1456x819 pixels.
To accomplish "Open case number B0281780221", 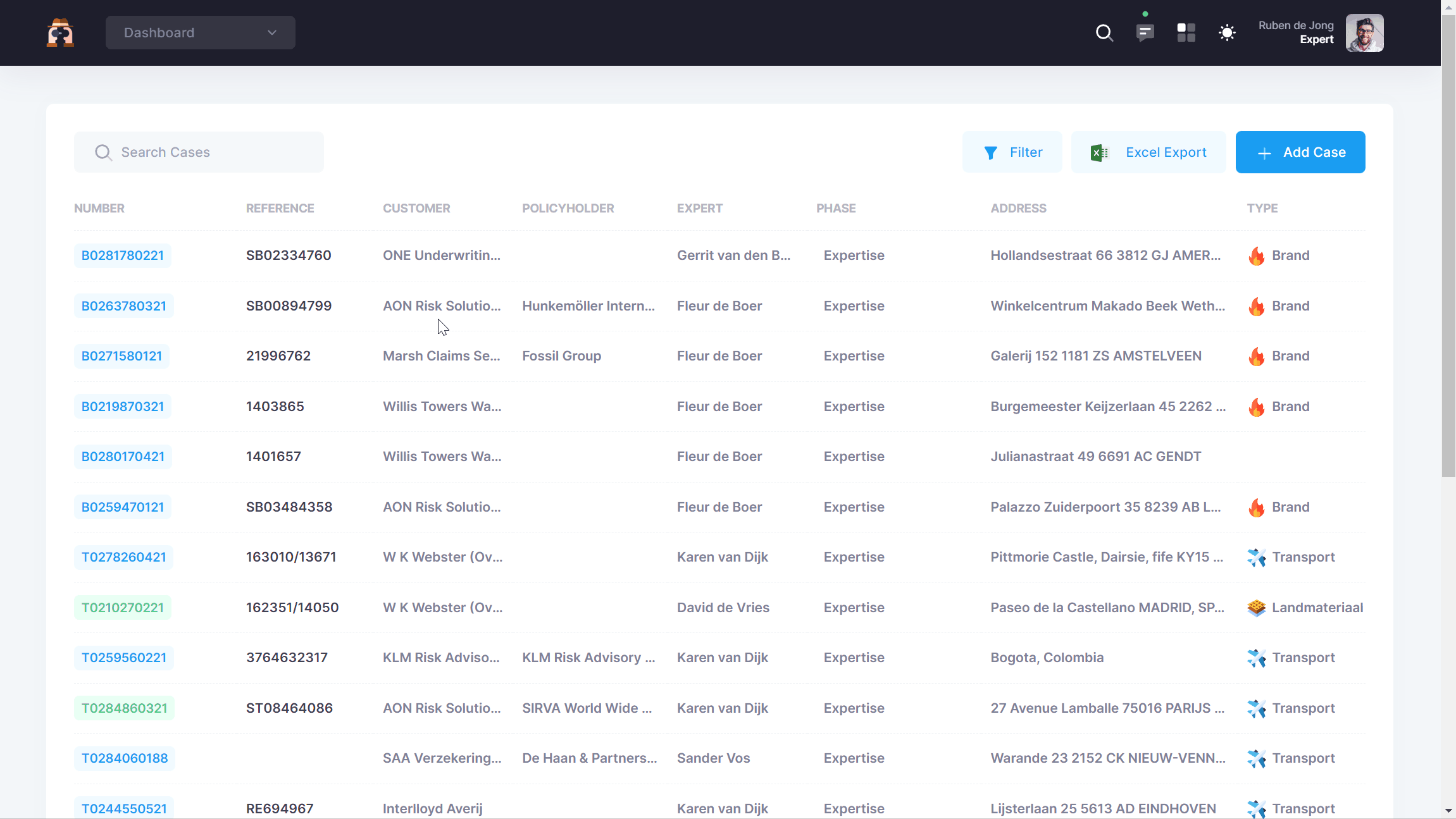I will click(x=123, y=256).
